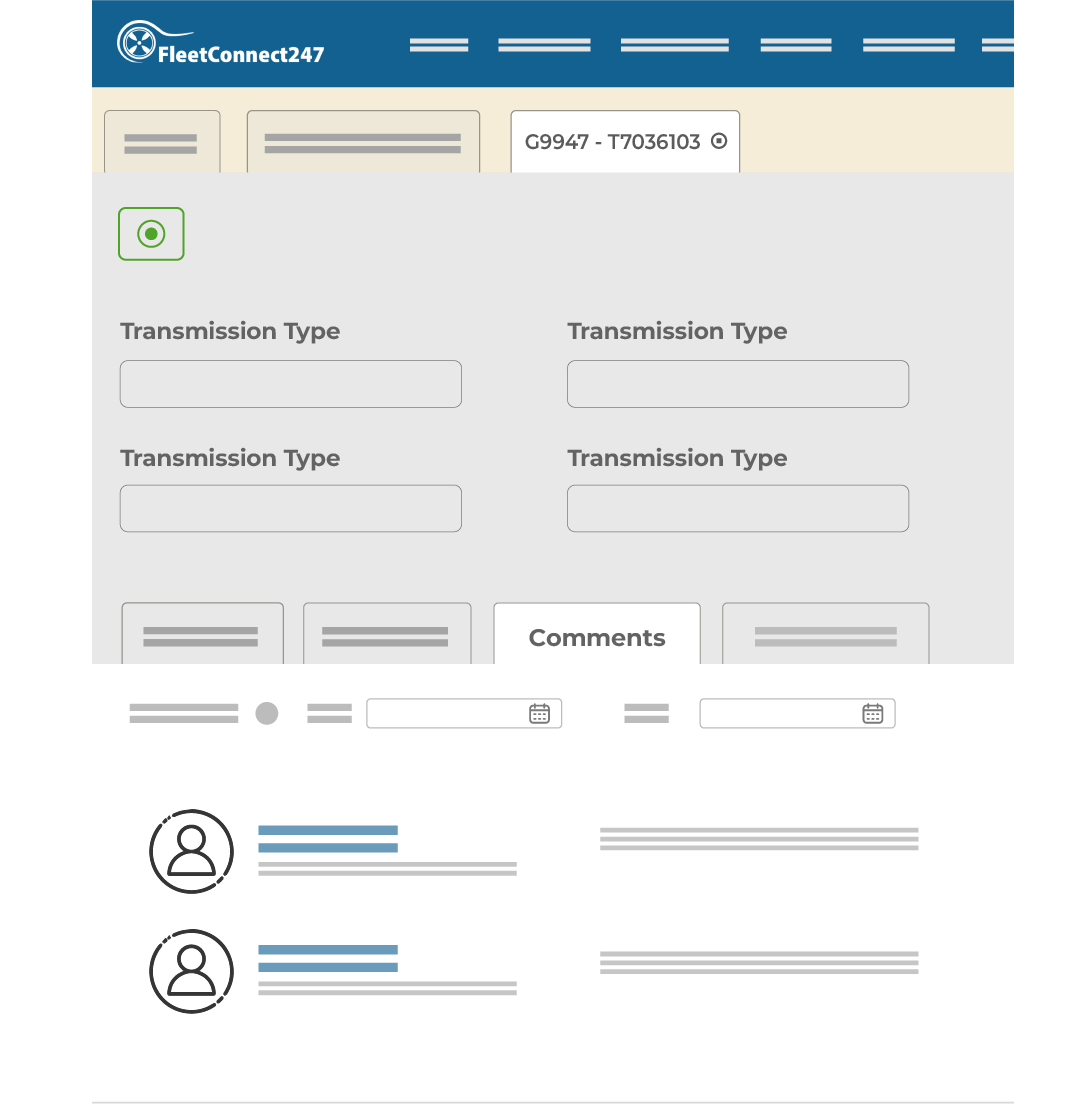Click the first navigation item in header

pos(439,45)
